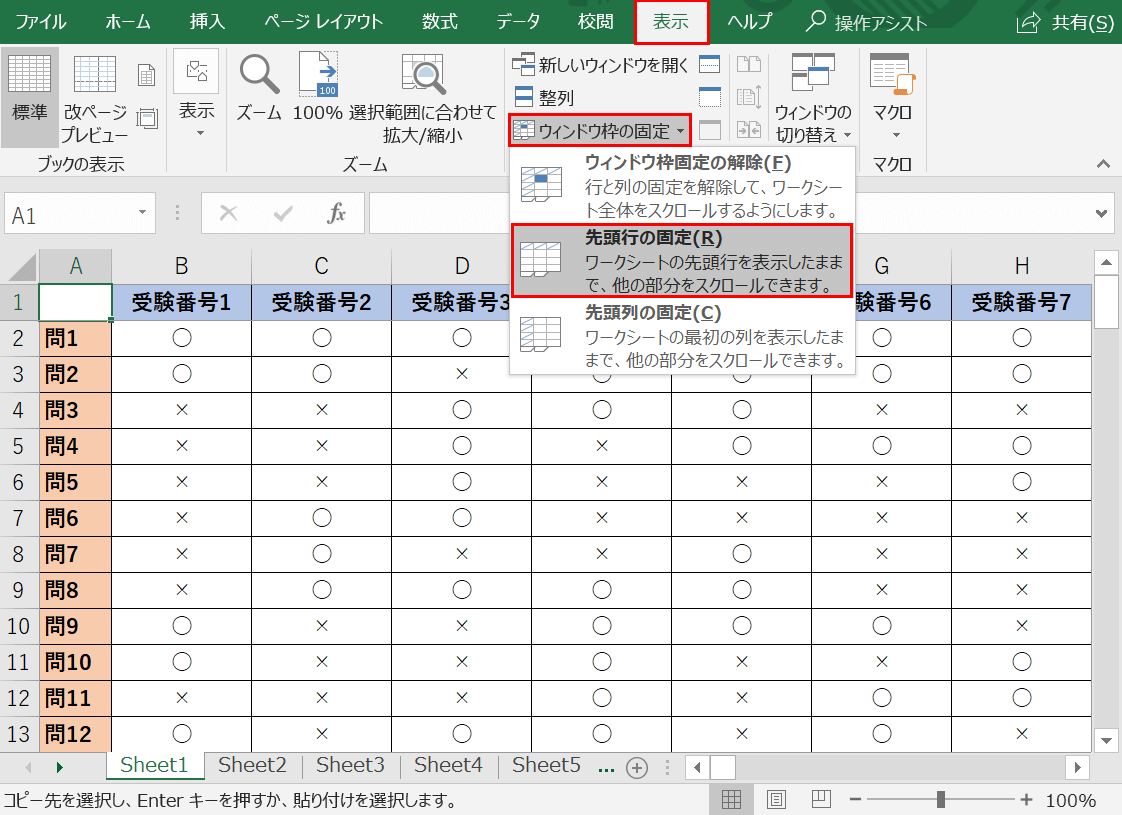Expand the Freeze Panes (ウィンドウ枠の固定) dropdown
The height and width of the screenshot is (815, 1122).
pos(600,131)
